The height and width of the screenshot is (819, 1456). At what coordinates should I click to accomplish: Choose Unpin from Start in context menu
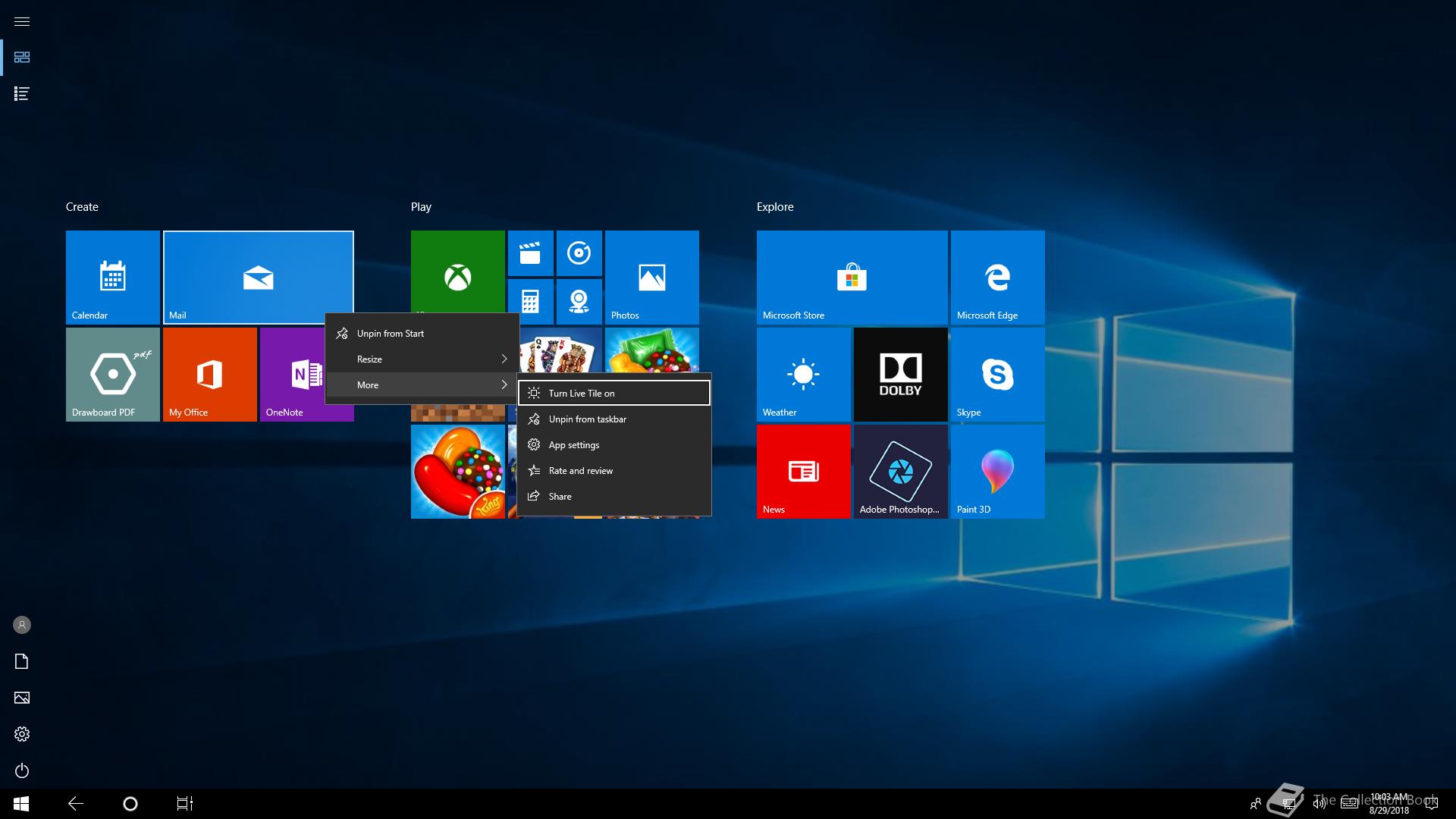pyautogui.click(x=422, y=334)
